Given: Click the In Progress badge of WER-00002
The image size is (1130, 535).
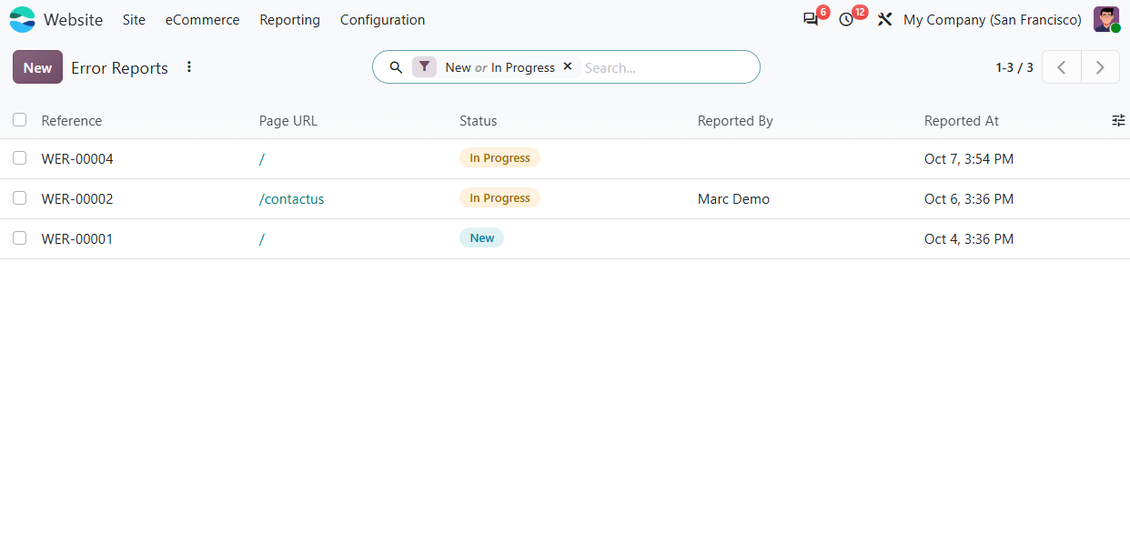Looking at the screenshot, I should (499, 198).
